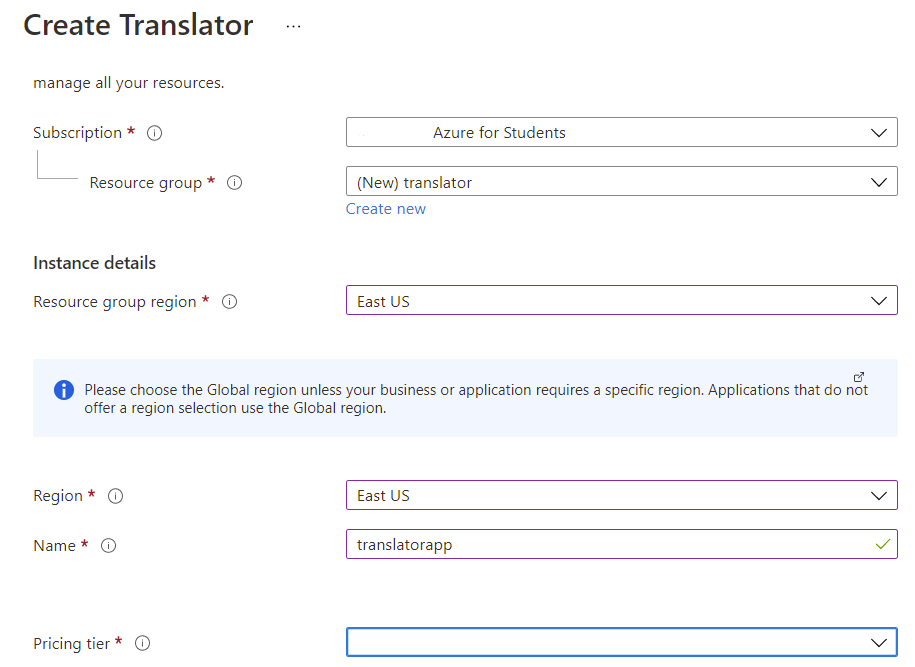The image size is (915, 667).
Task: Click the Name field containing translatorapp
Action: [x=600, y=545]
